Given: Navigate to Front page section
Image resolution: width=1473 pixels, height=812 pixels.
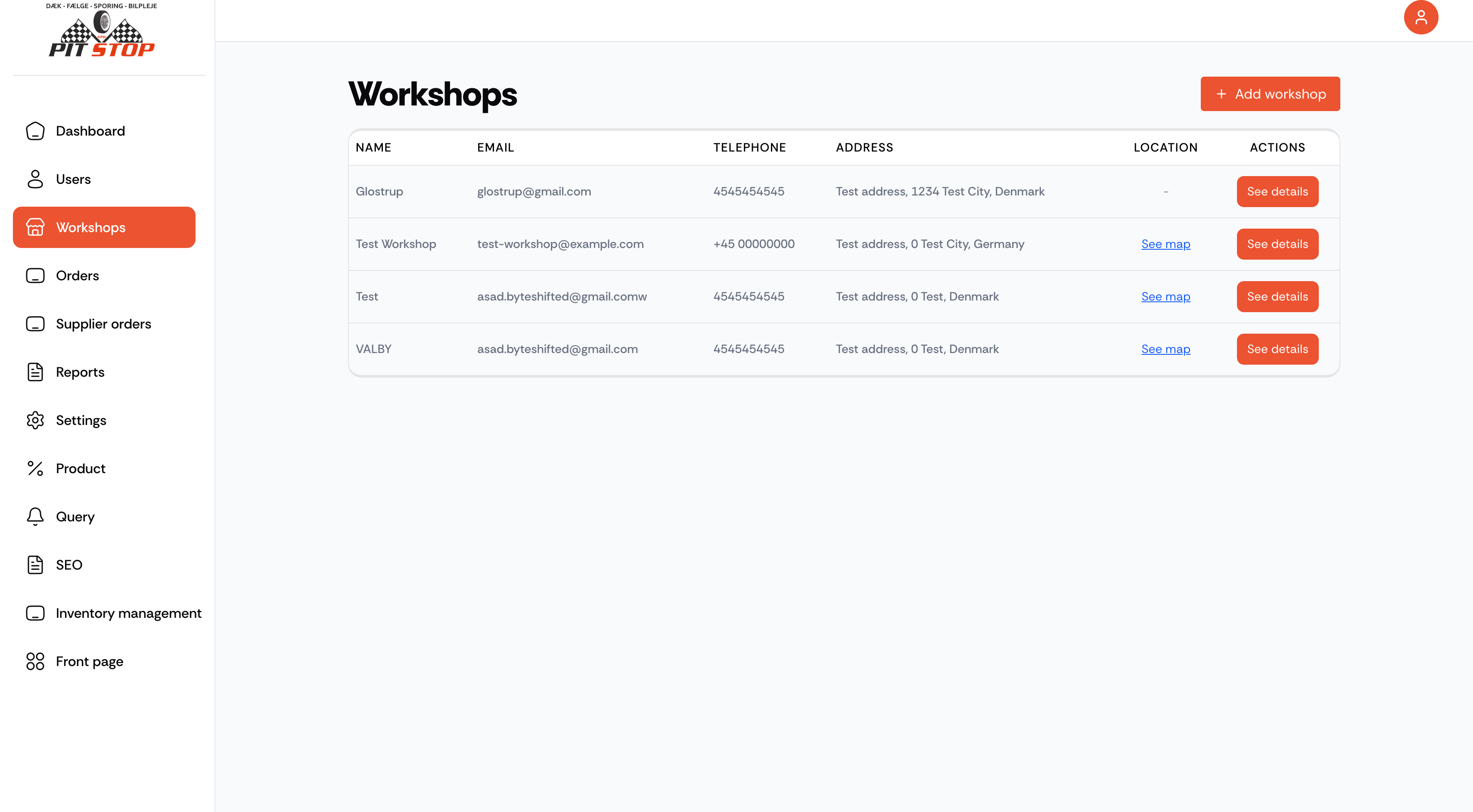Looking at the screenshot, I should click(x=104, y=661).
